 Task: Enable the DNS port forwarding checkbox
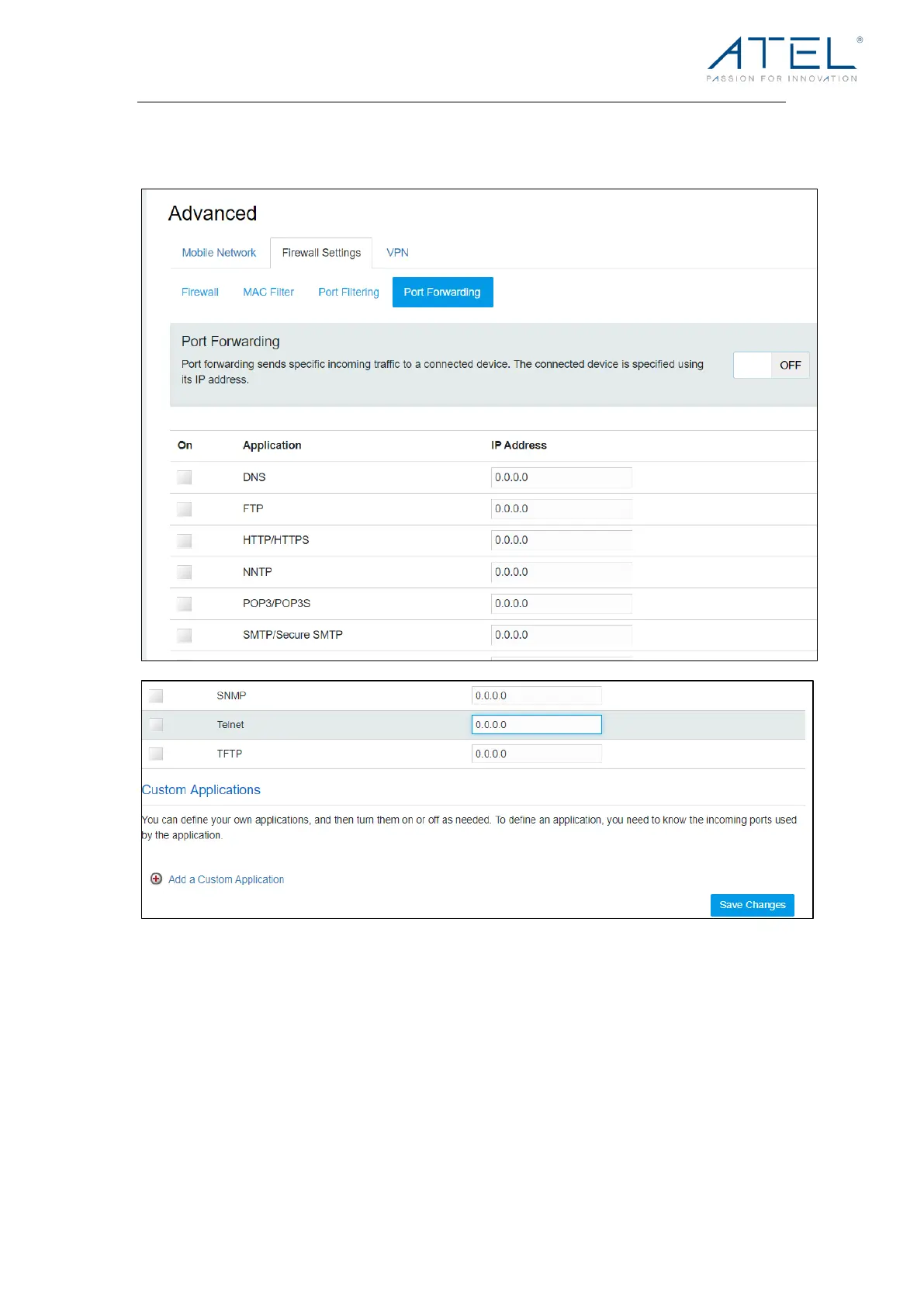coord(184,477)
